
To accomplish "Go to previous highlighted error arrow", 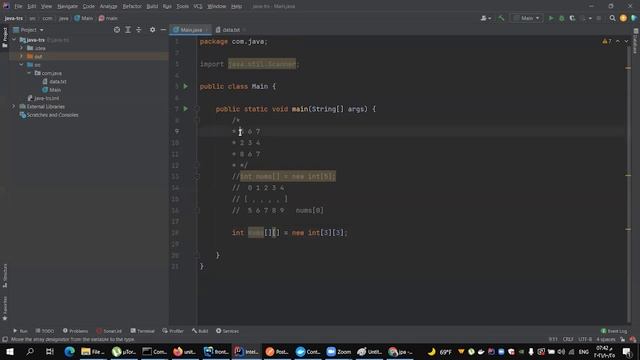I will click(x=618, y=41).
